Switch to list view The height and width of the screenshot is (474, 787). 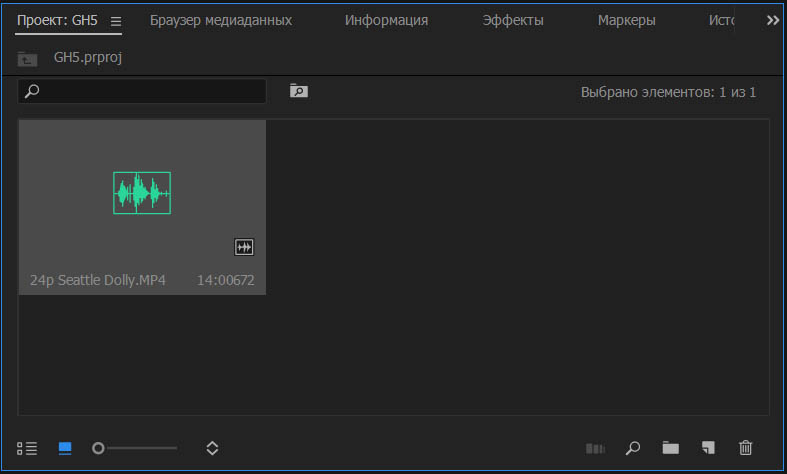click(27, 448)
